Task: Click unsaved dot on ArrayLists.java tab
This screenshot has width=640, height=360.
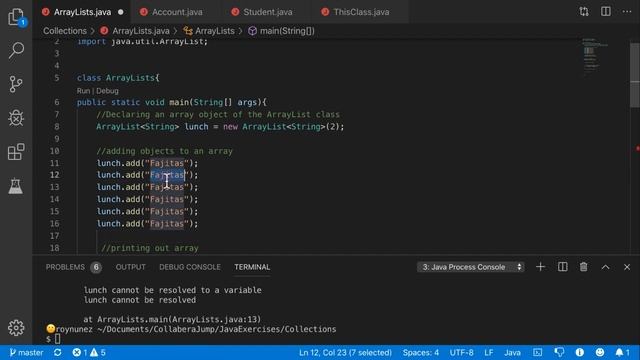Action: point(121,12)
